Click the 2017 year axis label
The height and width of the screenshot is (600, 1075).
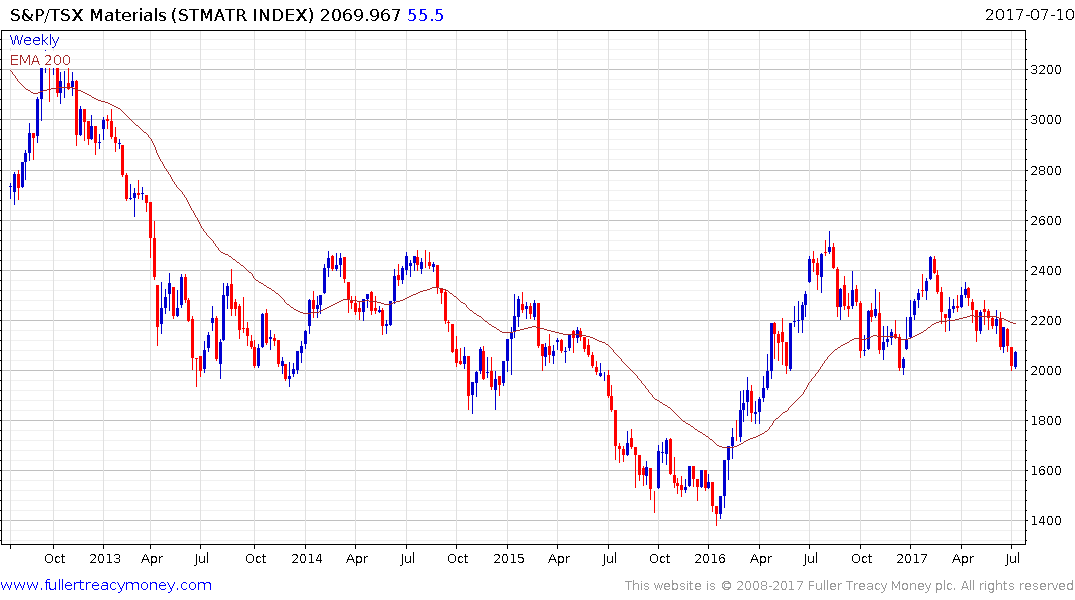point(912,558)
